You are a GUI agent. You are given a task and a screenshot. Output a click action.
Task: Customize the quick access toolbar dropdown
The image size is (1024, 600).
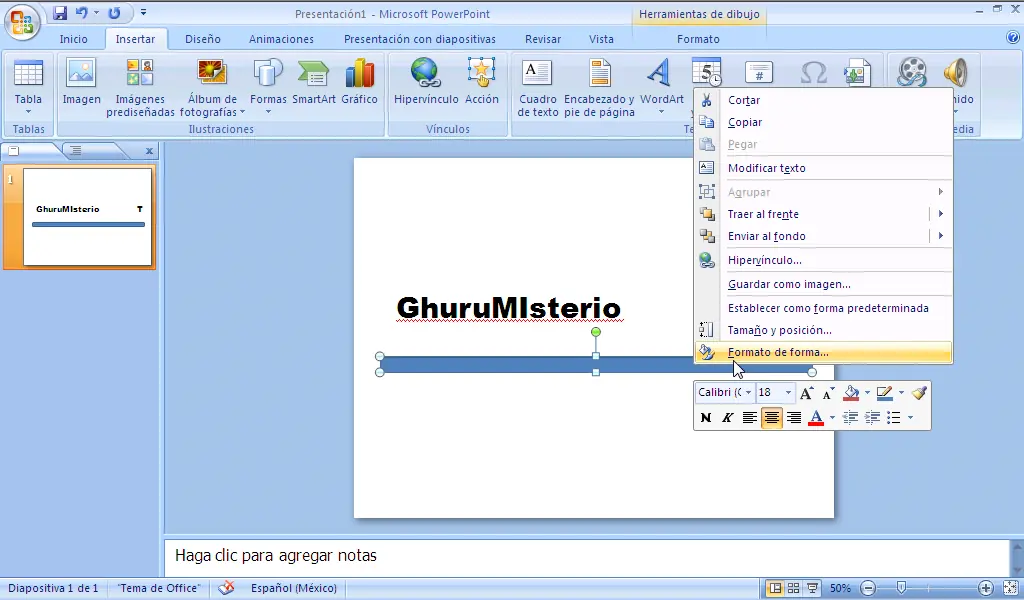(143, 12)
